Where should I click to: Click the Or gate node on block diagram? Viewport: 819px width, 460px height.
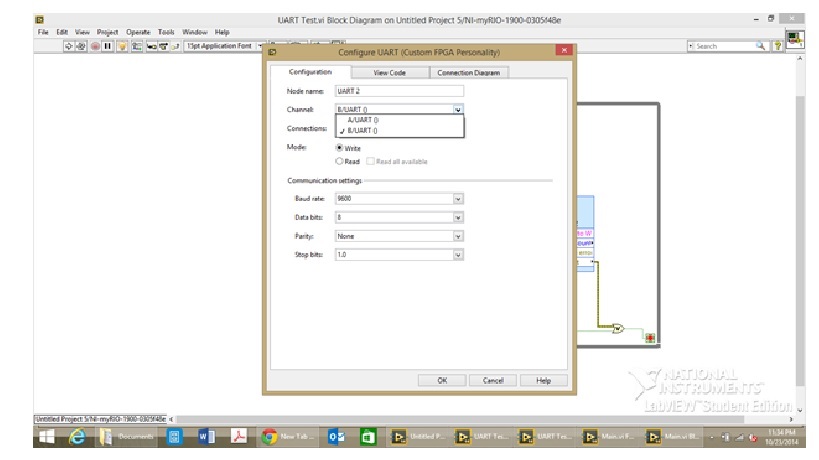click(618, 328)
